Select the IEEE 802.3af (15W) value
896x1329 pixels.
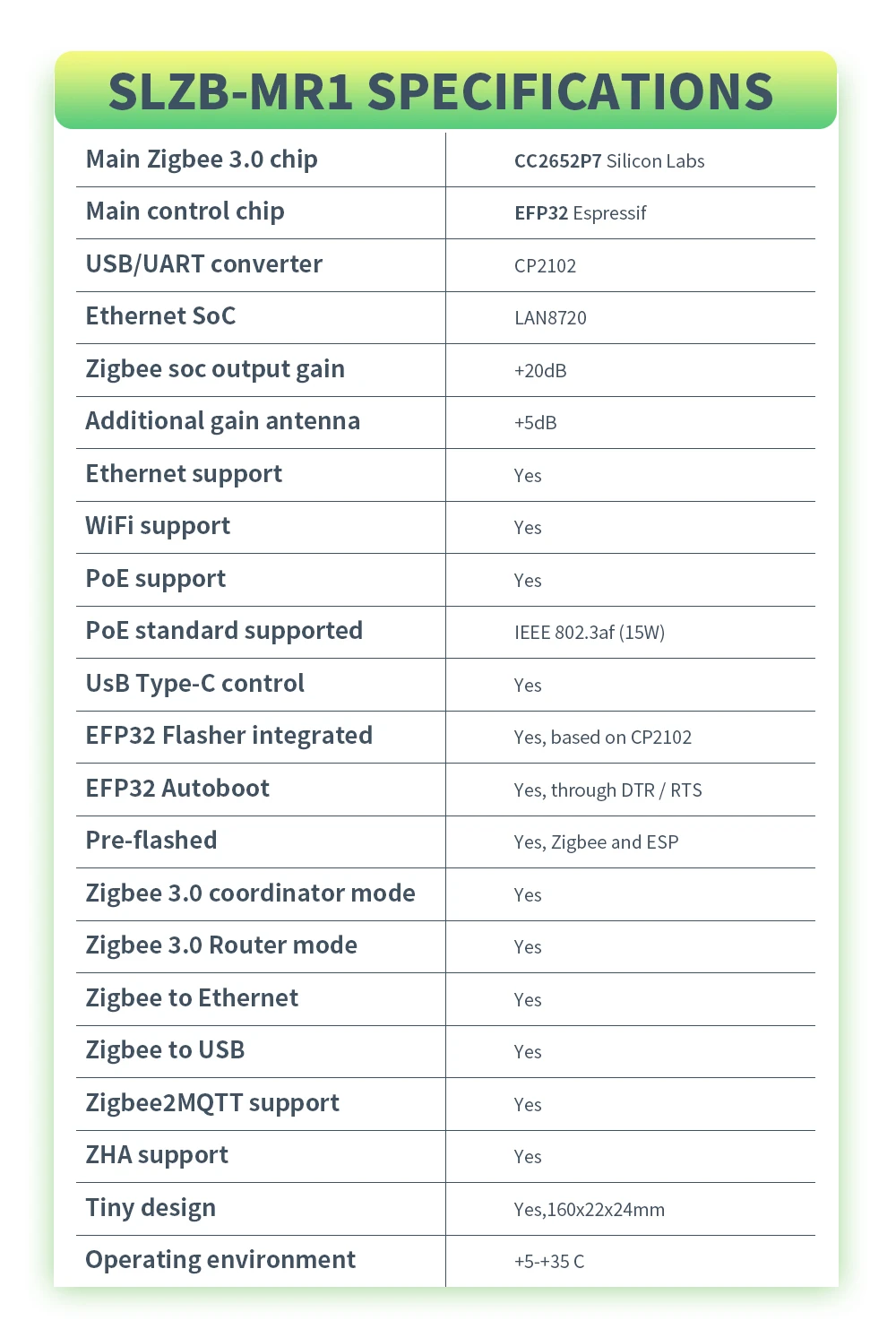[590, 633]
